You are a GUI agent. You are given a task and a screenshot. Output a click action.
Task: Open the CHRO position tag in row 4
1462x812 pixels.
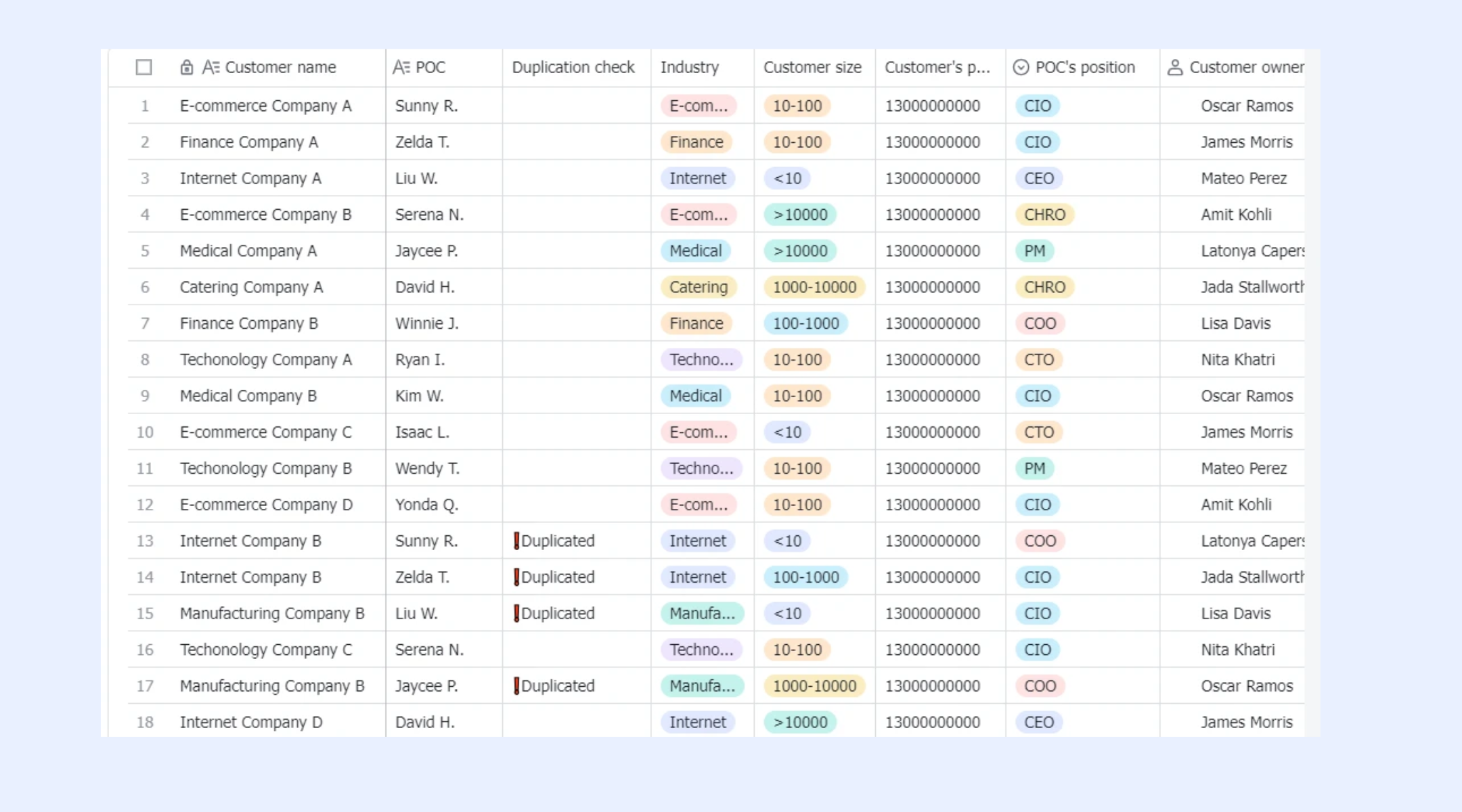(1044, 215)
